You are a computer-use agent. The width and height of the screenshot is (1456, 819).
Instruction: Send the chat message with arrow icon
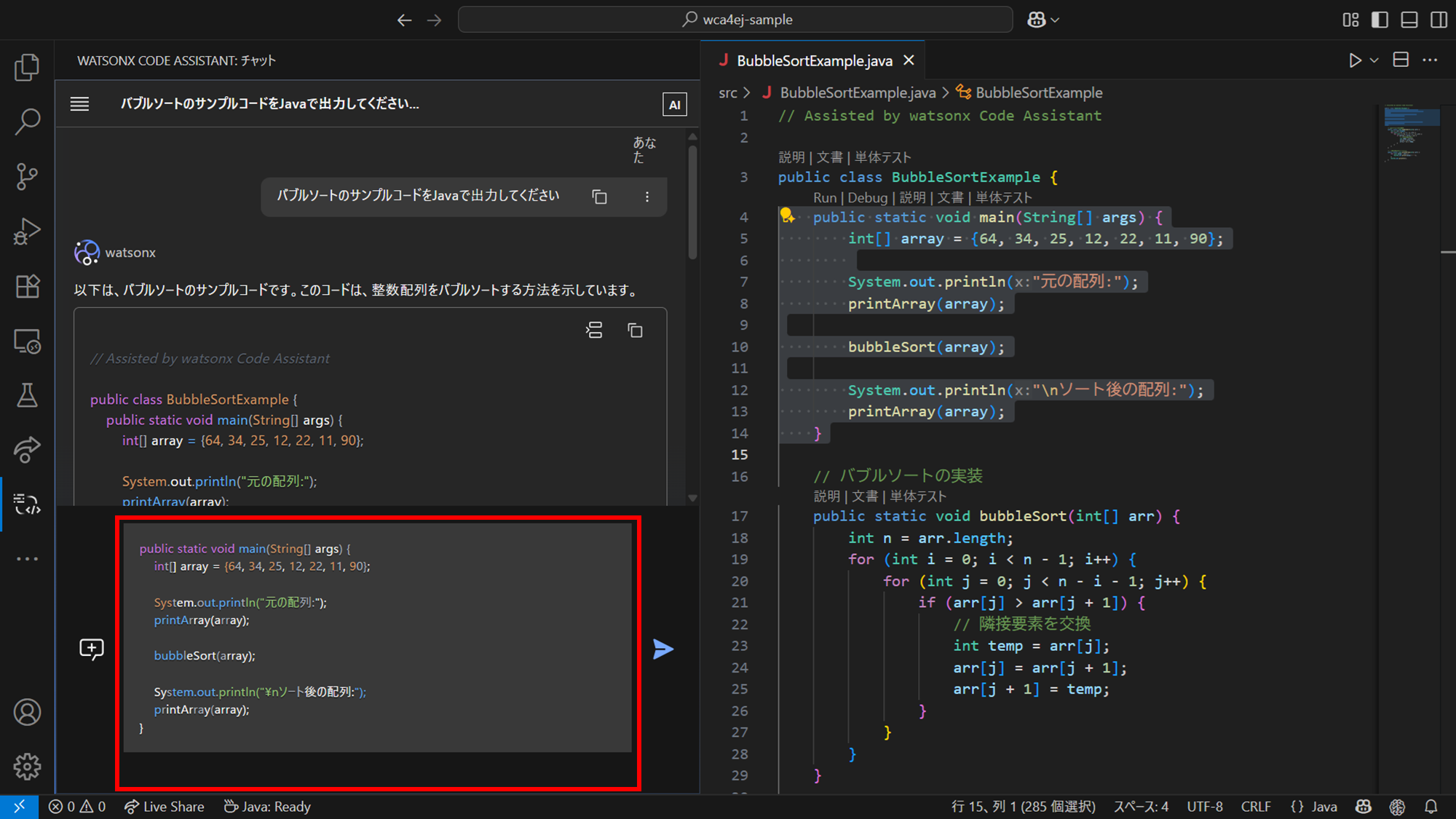pos(662,649)
